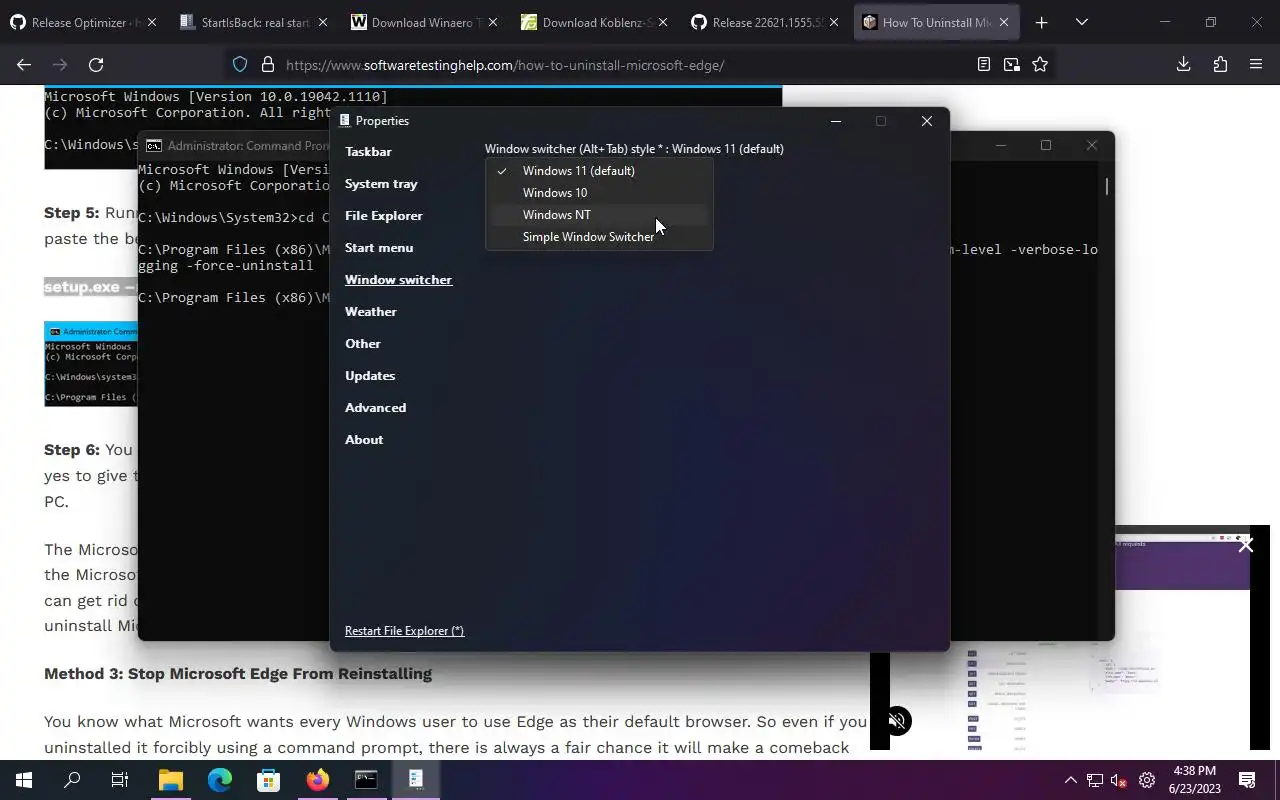This screenshot has height=800, width=1280.
Task: Open Windows Start button
Action: point(24,780)
